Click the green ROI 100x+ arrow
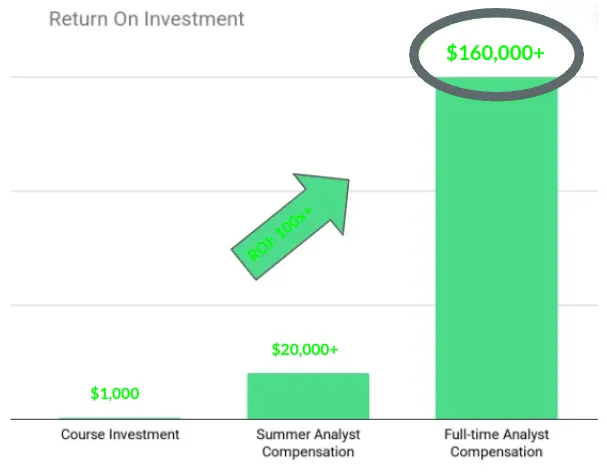The image size is (607, 474). pyautogui.click(x=290, y=227)
